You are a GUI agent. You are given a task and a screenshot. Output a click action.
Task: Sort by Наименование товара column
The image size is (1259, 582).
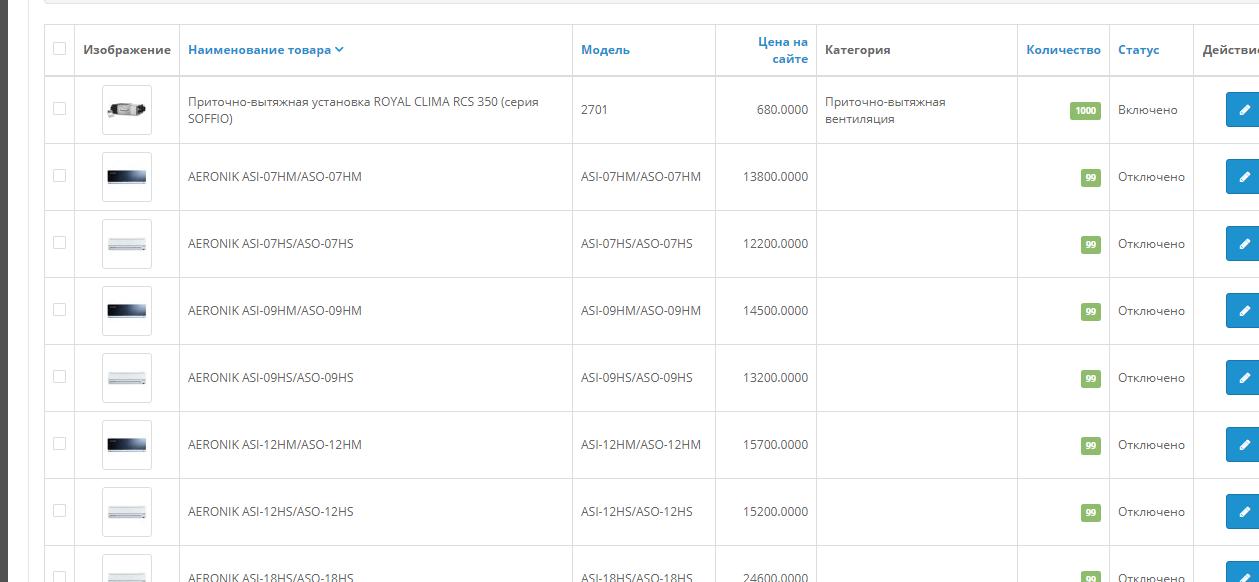[x=265, y=50]
